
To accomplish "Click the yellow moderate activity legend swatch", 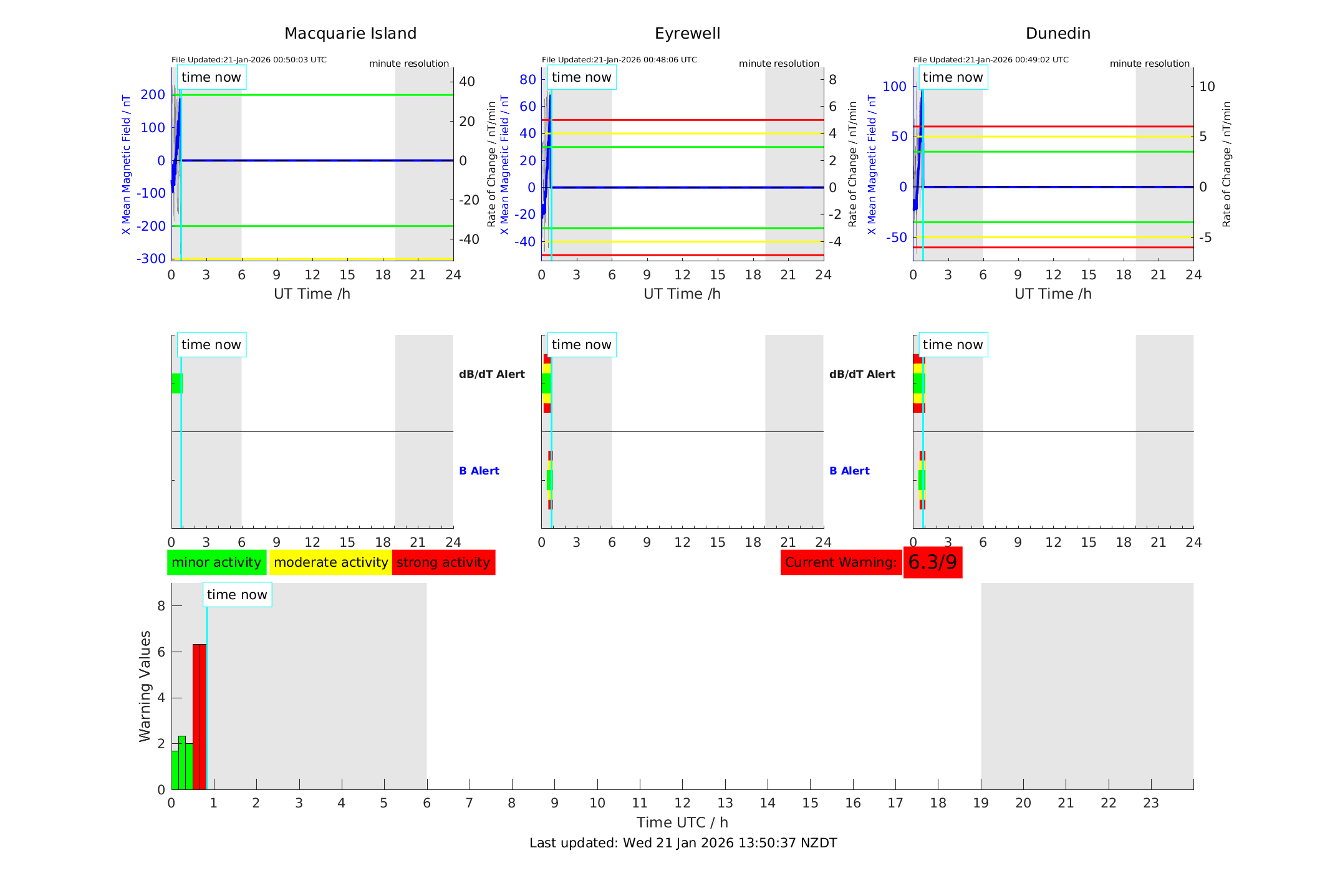I will (330, 562).
